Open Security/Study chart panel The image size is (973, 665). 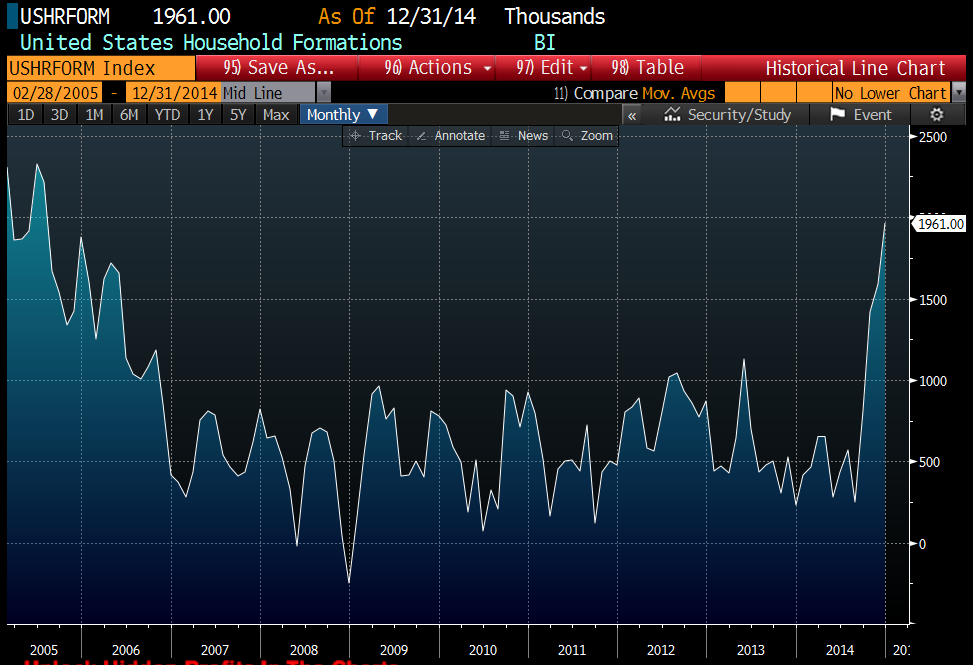coord(728,114)
